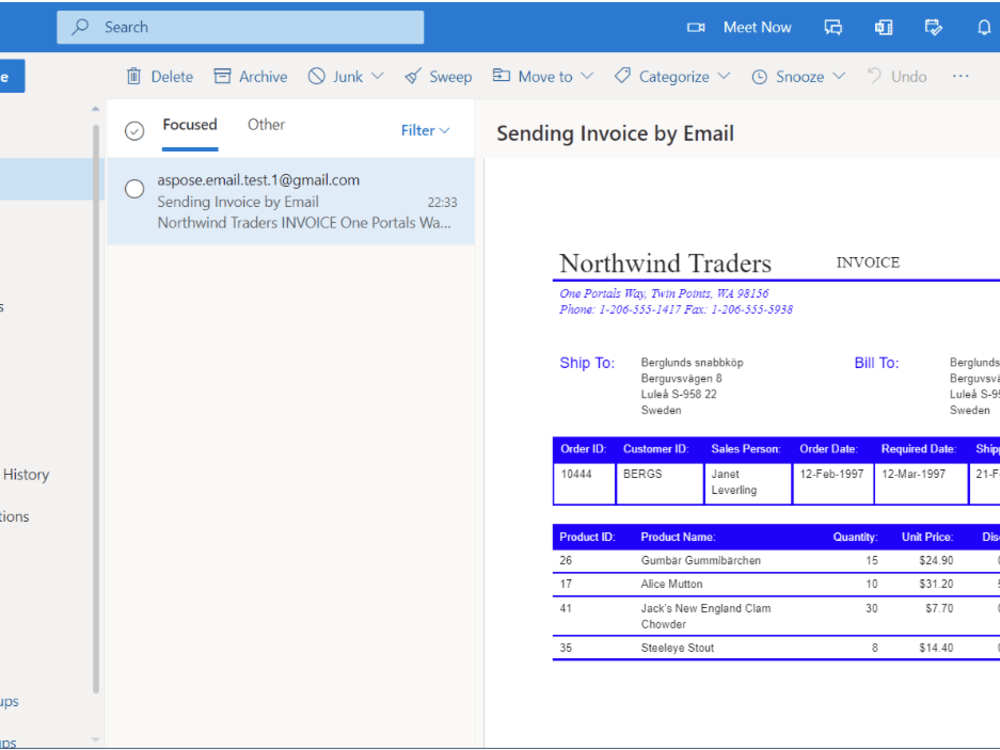Viewport: 1000px width, 750px height.
Task: Click the 'Quantity:' column header
Action: pyautogui.click(x=855, y=537)
